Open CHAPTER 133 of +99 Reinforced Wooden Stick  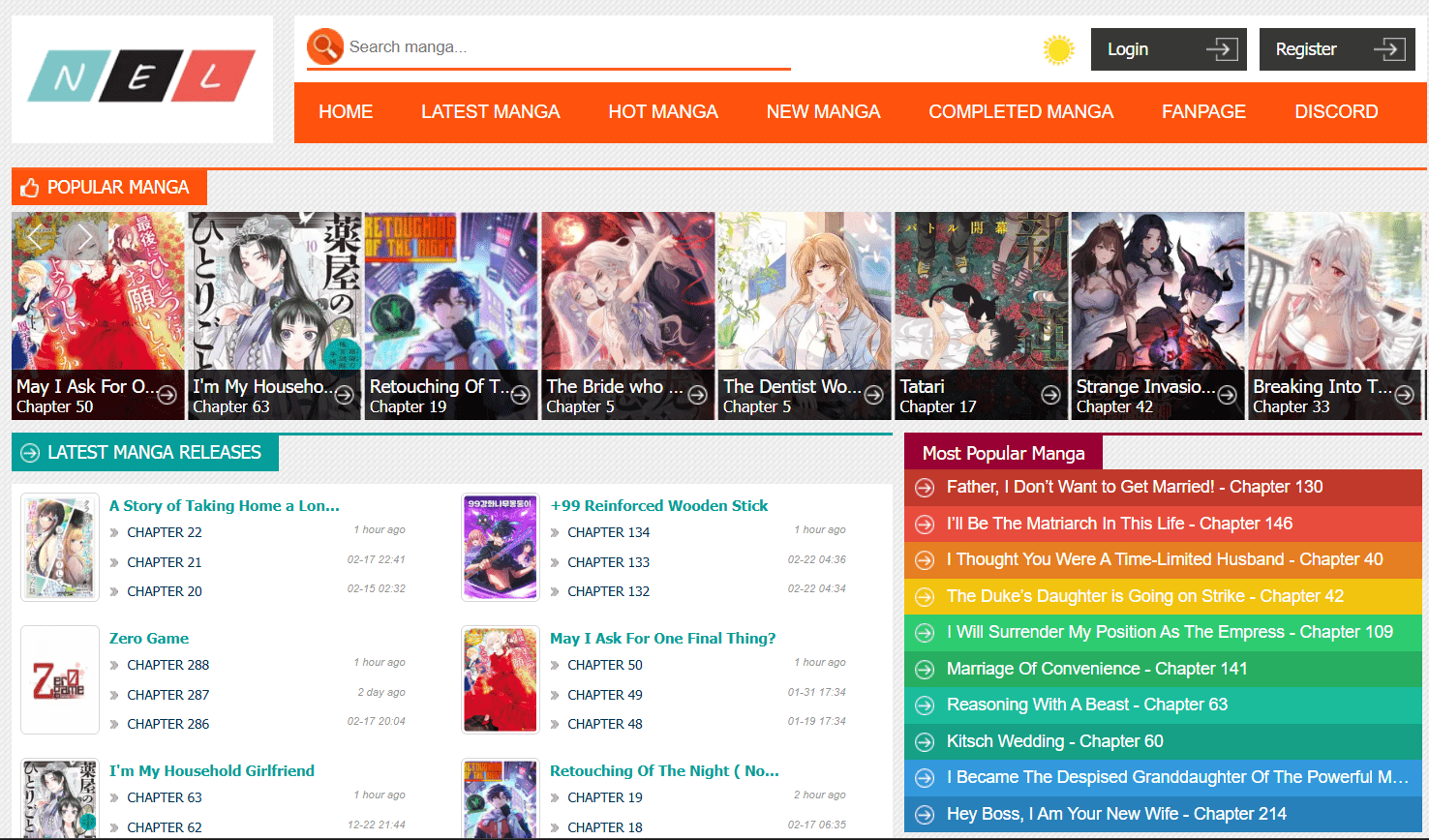point(609,562)
